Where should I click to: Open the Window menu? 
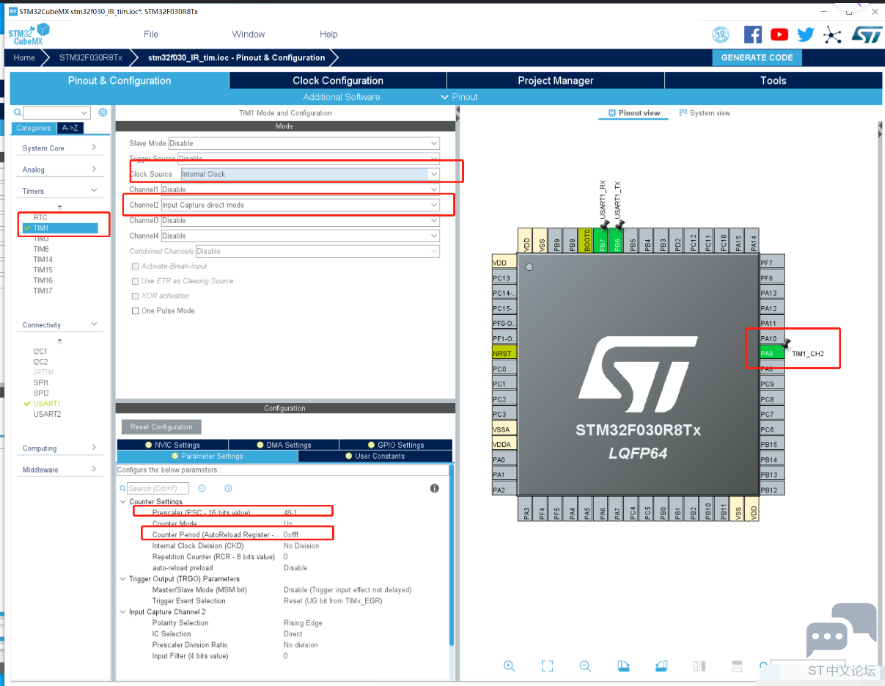(x=248, y=34)
